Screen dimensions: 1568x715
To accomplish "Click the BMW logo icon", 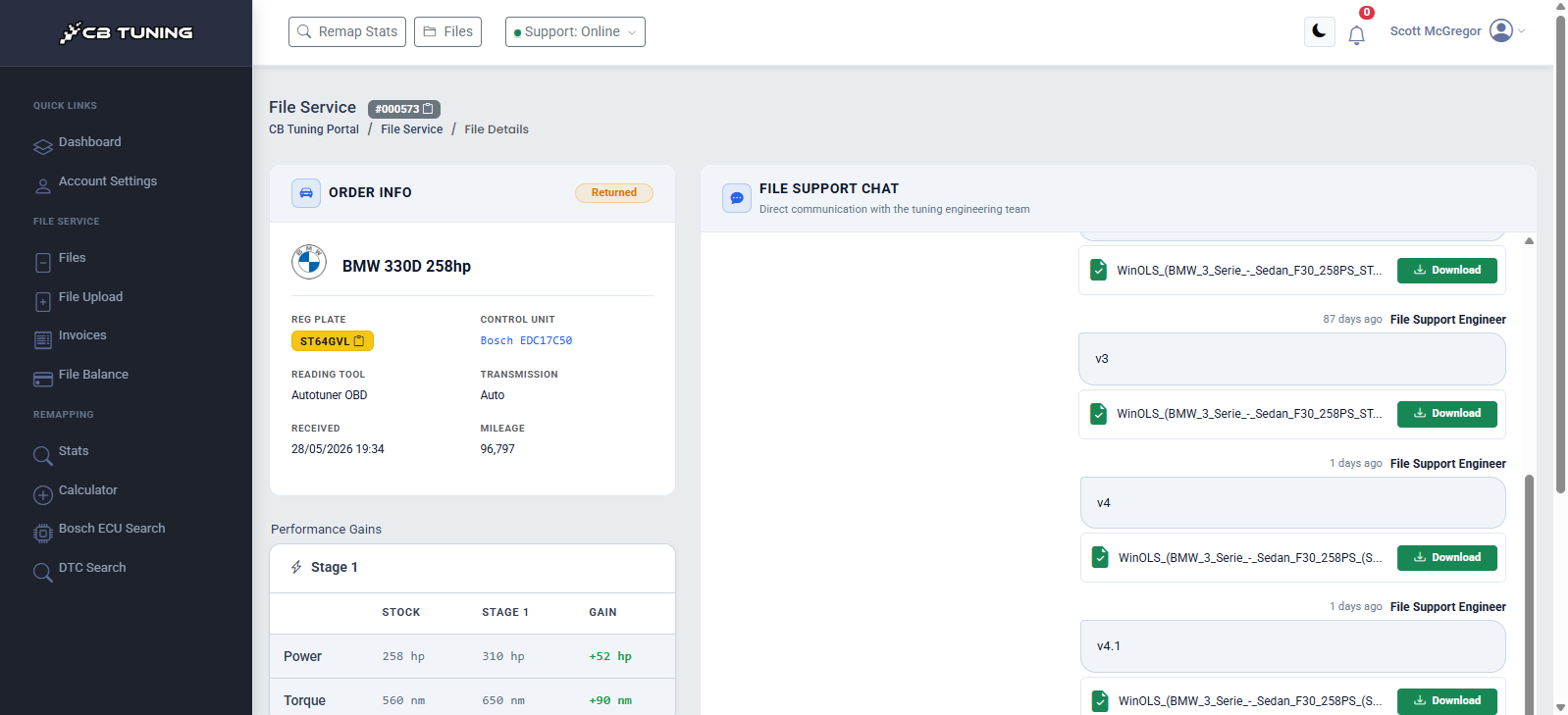I will [309, 262].
